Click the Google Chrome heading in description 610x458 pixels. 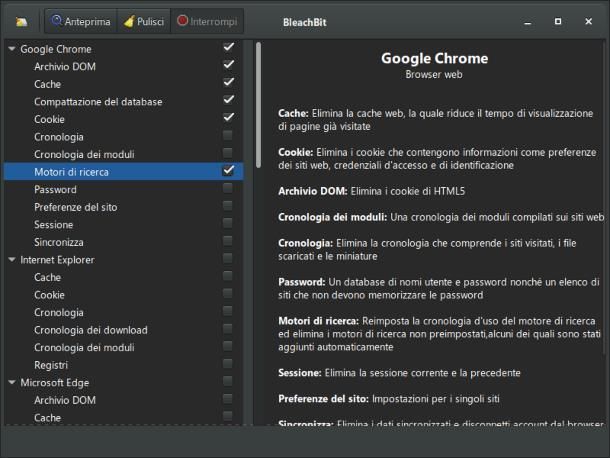434,58
